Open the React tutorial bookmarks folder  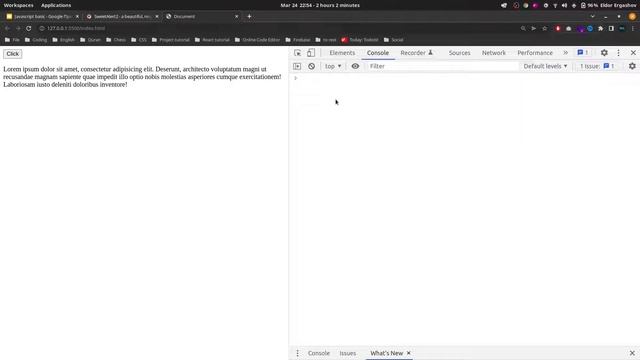pos(212,40)
